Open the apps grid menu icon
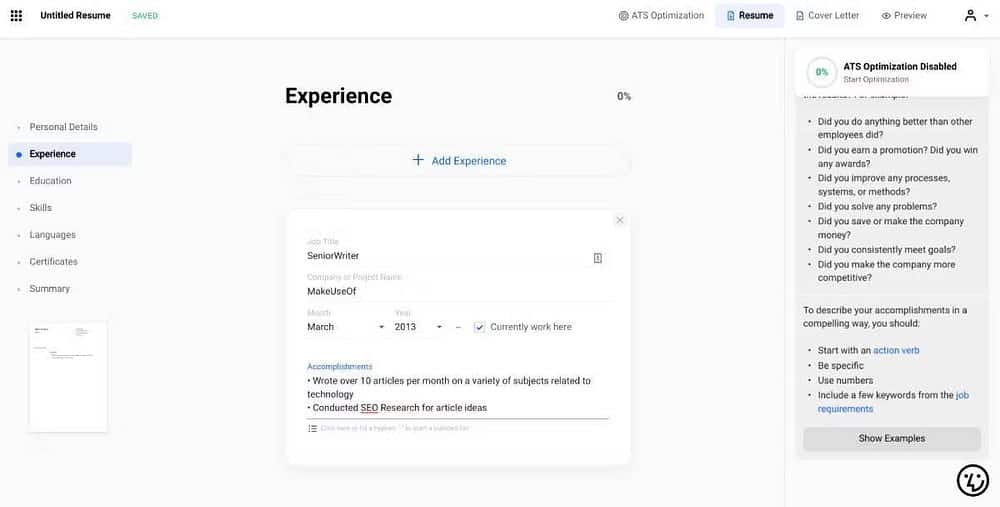Screen dimensions: 1000x507 click(16, 16)
